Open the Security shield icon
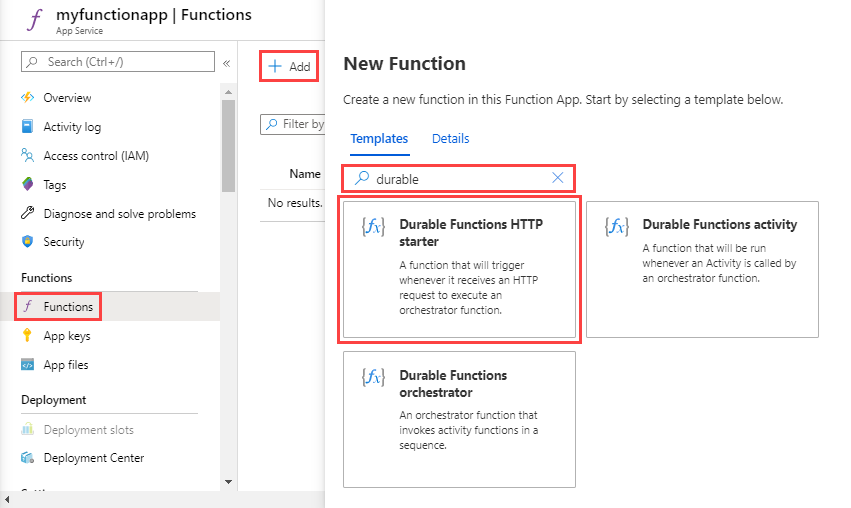This screenshot has width=851, height=508. point(28,242)
